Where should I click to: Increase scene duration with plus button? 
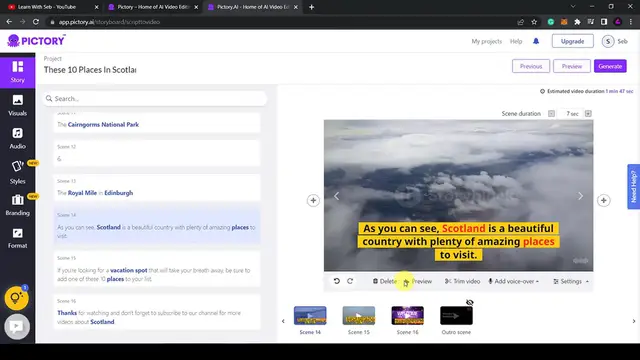588,114
